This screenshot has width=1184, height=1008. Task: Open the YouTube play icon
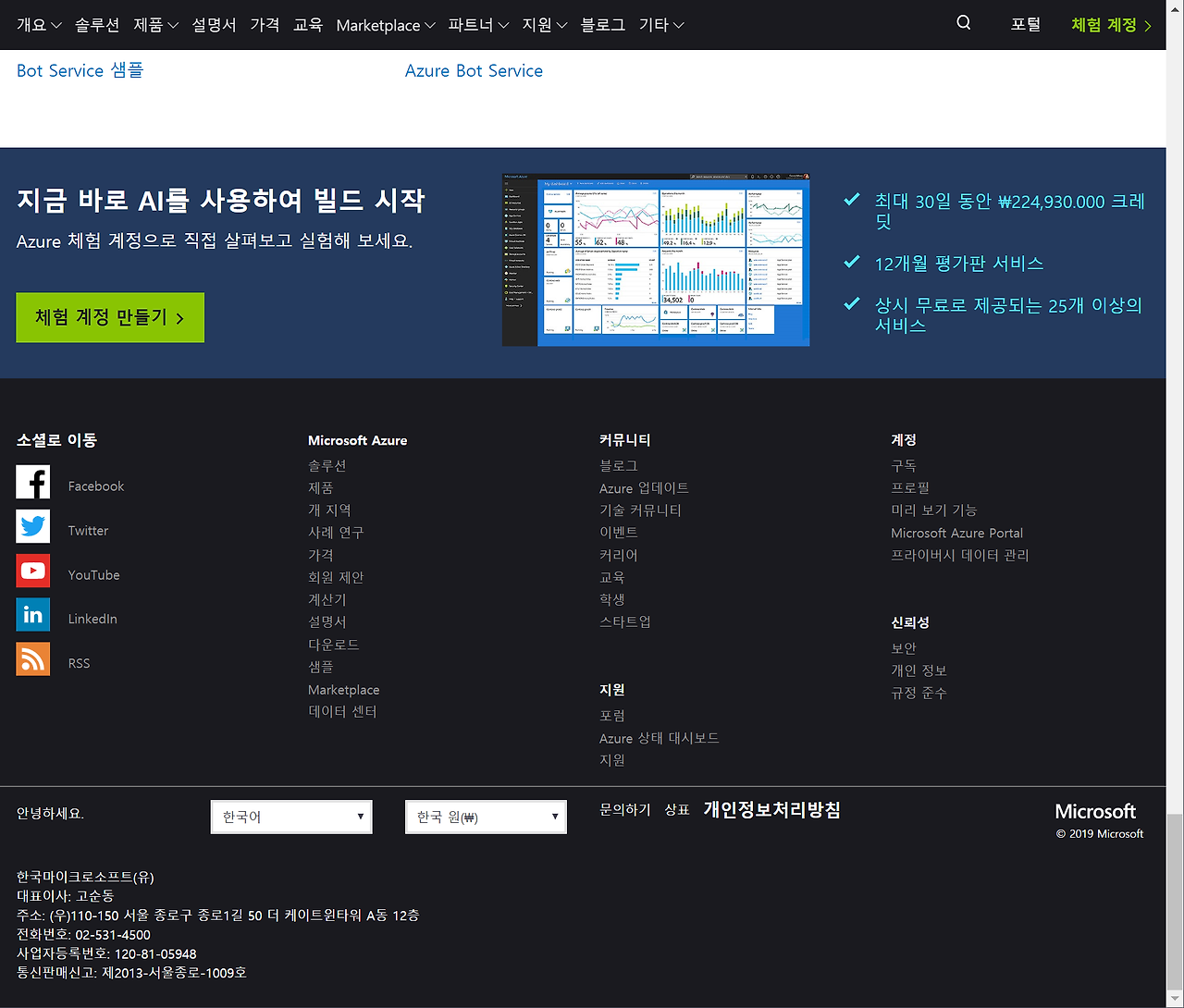[x=33, y=571]
